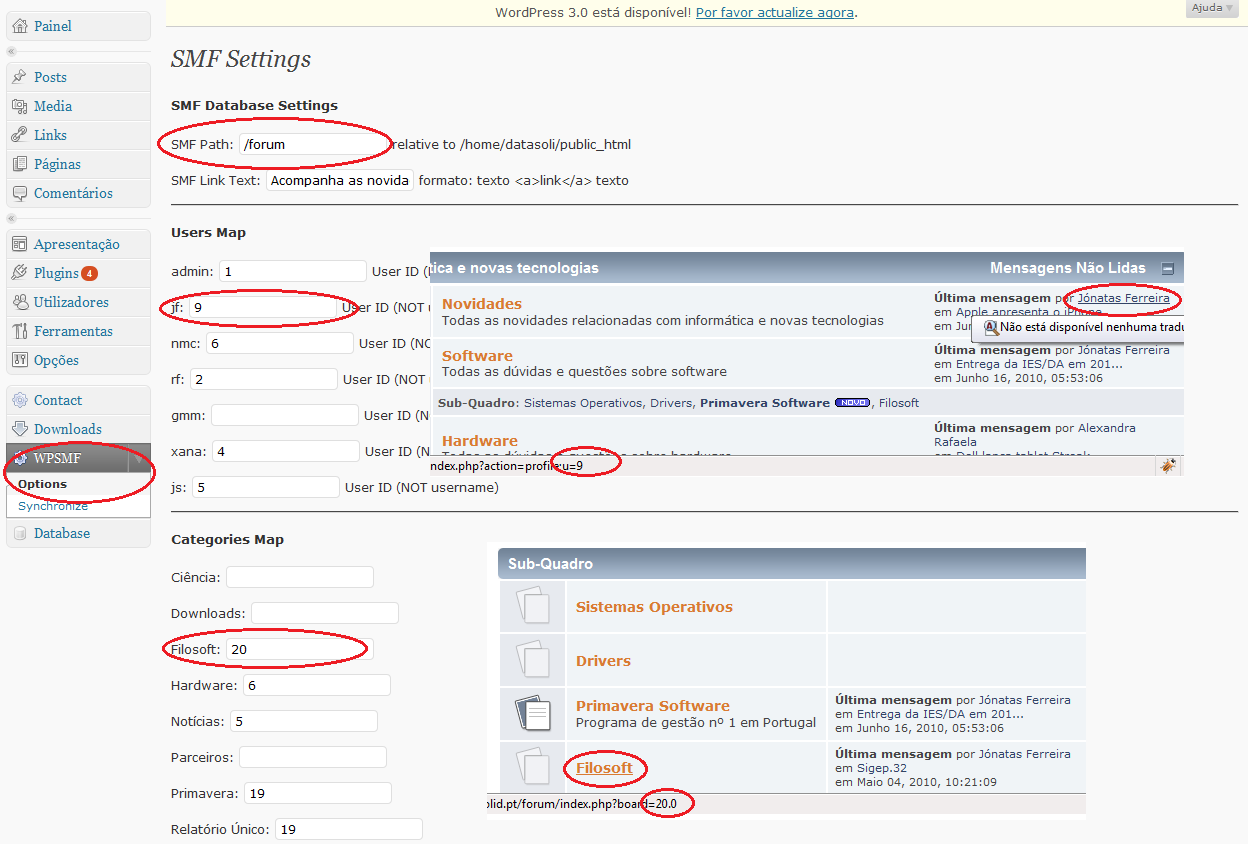Click the Posts pushpin icon

(x=20, y=77)
